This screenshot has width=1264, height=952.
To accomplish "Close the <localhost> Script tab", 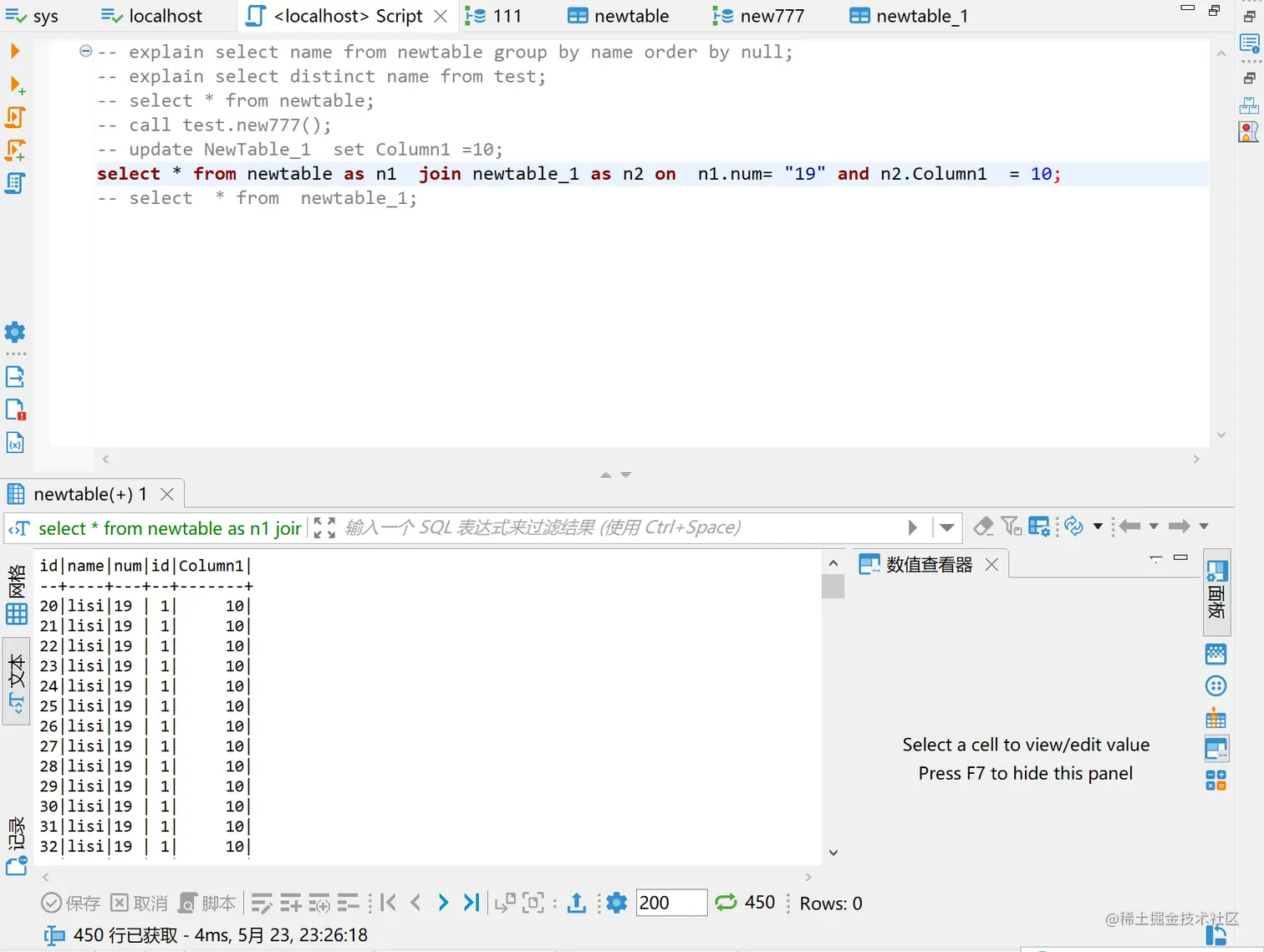I will [x=441, y=16].
